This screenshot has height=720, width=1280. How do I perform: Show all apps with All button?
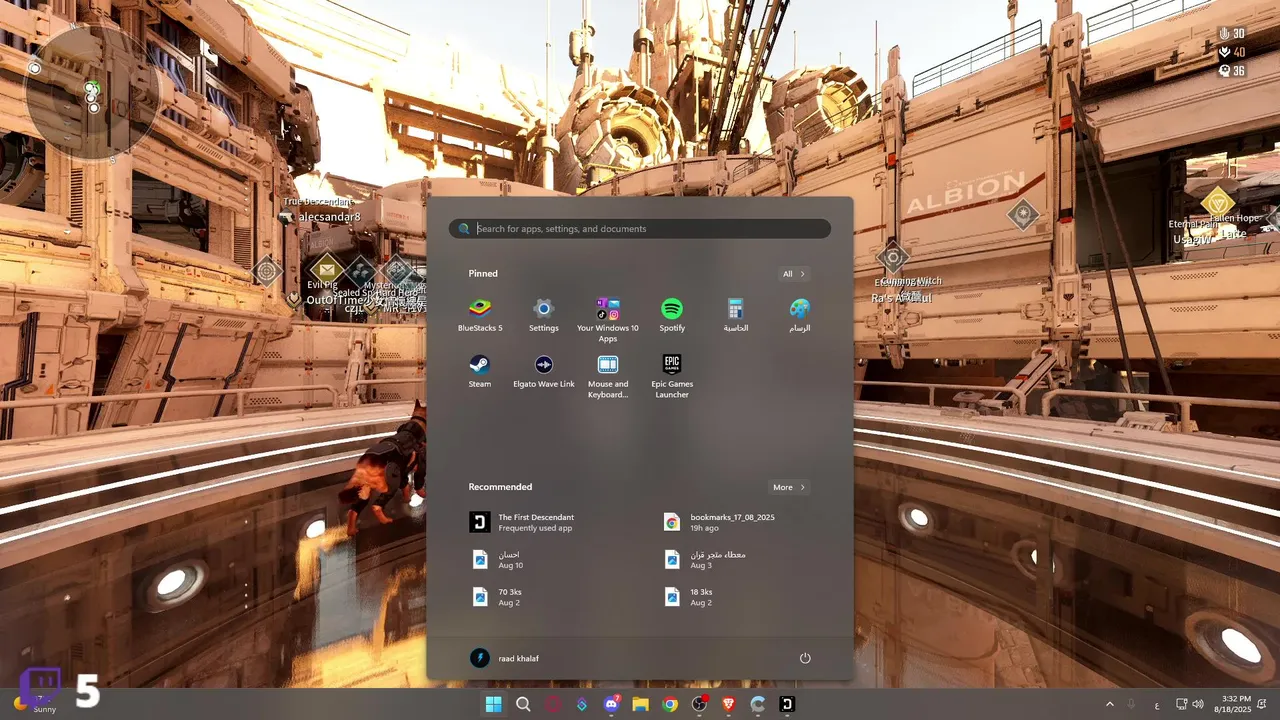[794, 274]
